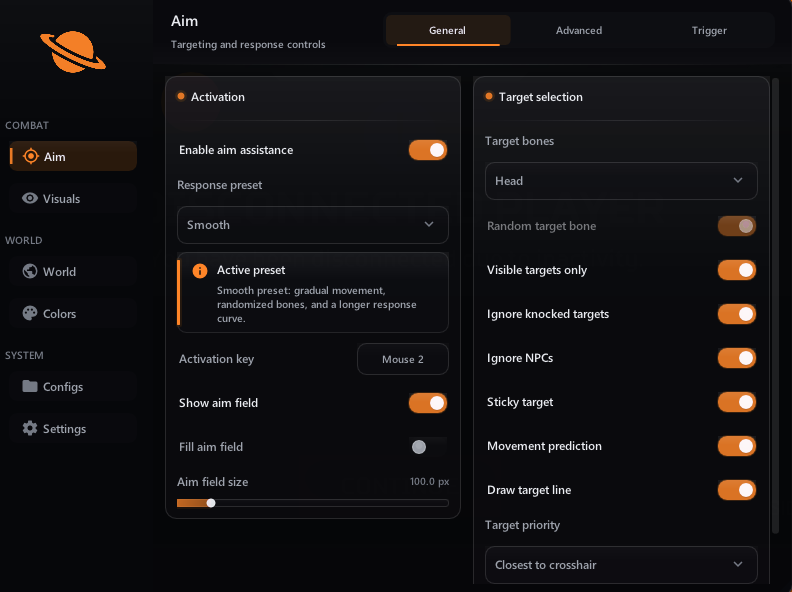
Task: Switch to the General tab
Action: (448, 30)
